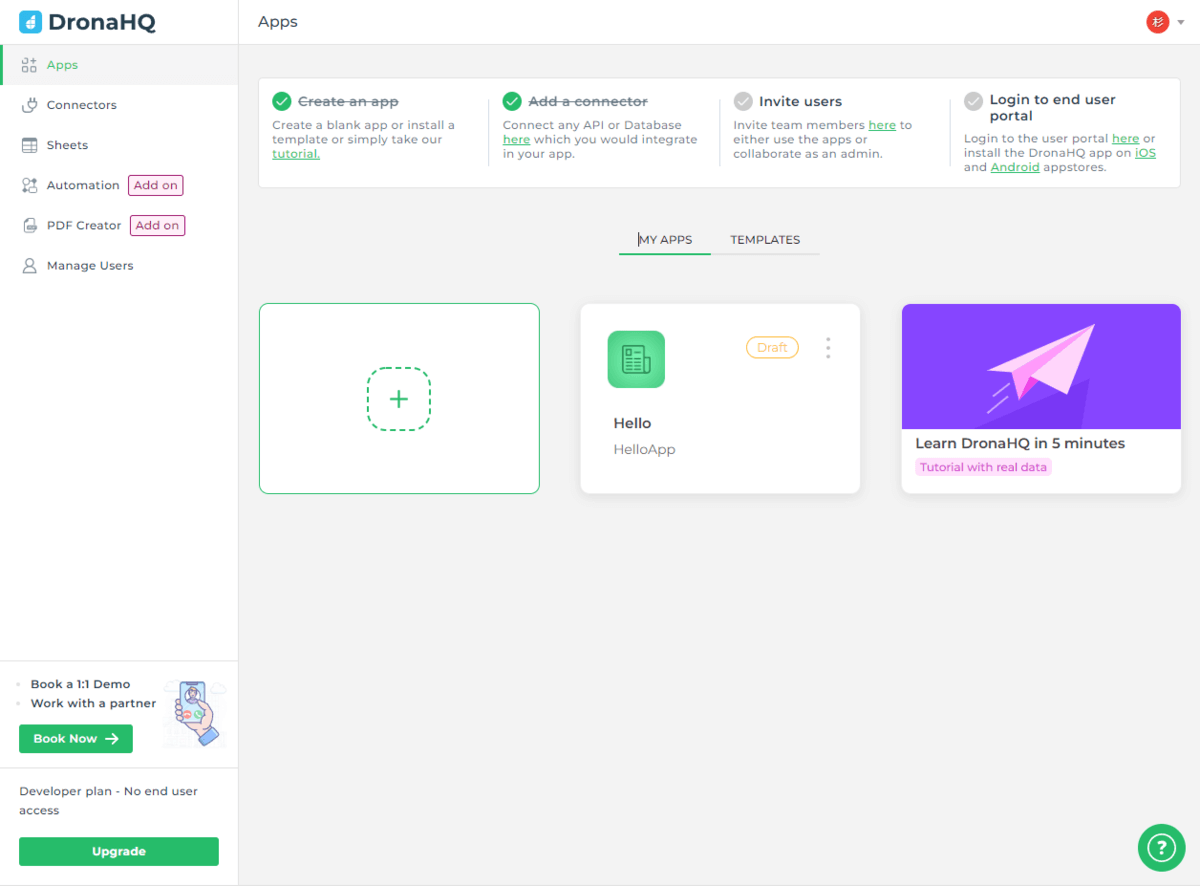The image size is (1200, 886).
Task: Switch to the MY APPS tab
Action: (x=665, y=240)
